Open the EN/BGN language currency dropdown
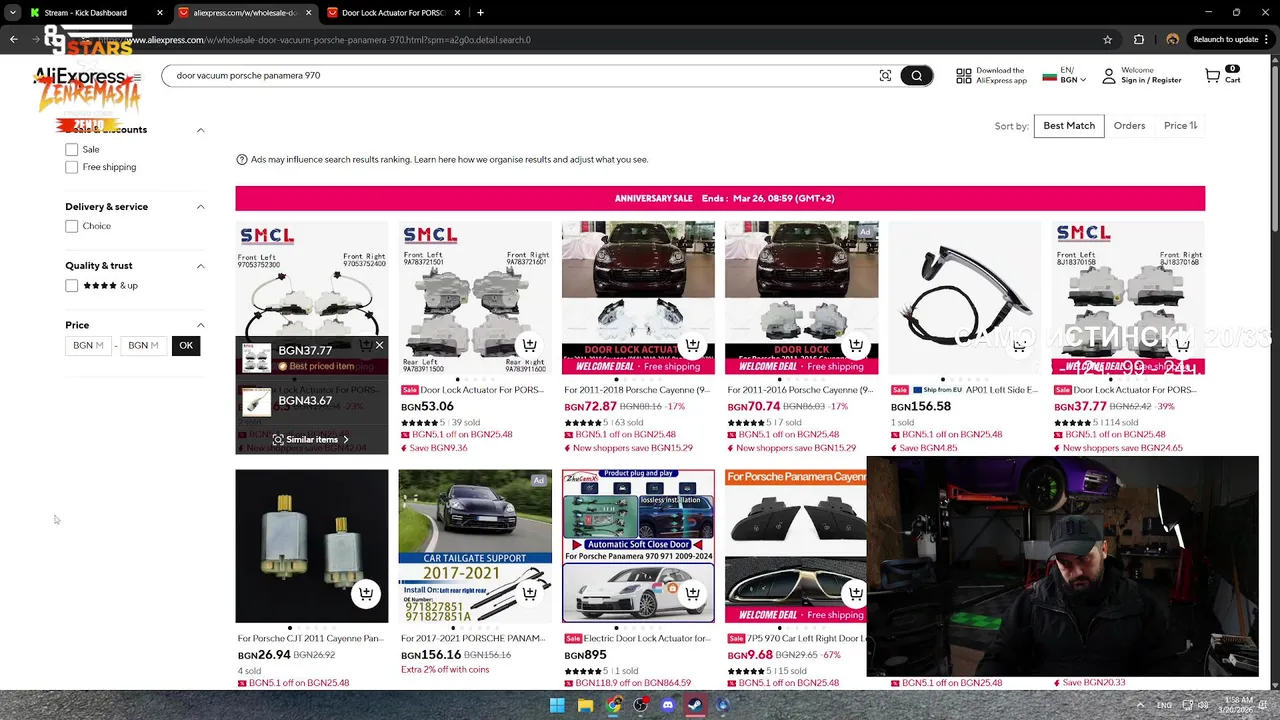This screenshot has height=720, width=1280. coord(1064,76)
